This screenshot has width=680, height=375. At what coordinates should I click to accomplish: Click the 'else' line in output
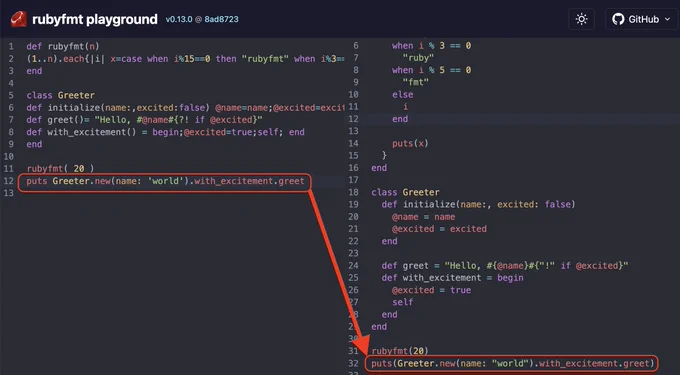402,95
